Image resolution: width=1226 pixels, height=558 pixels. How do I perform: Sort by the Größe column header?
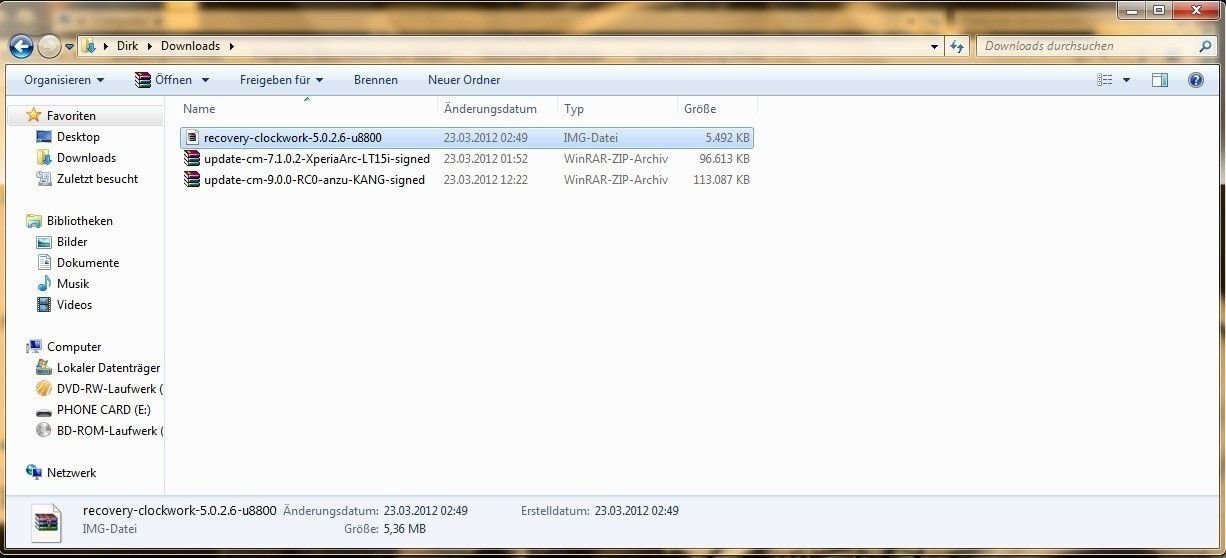click(717, 109)
